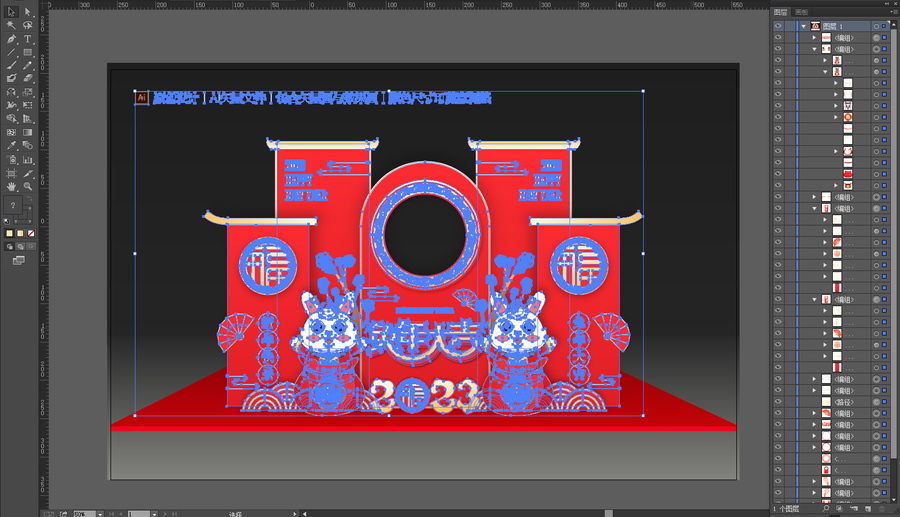Click the target circle of 图层 1
The width and height of the screenshot is (900, 517).
coord(876,26)
